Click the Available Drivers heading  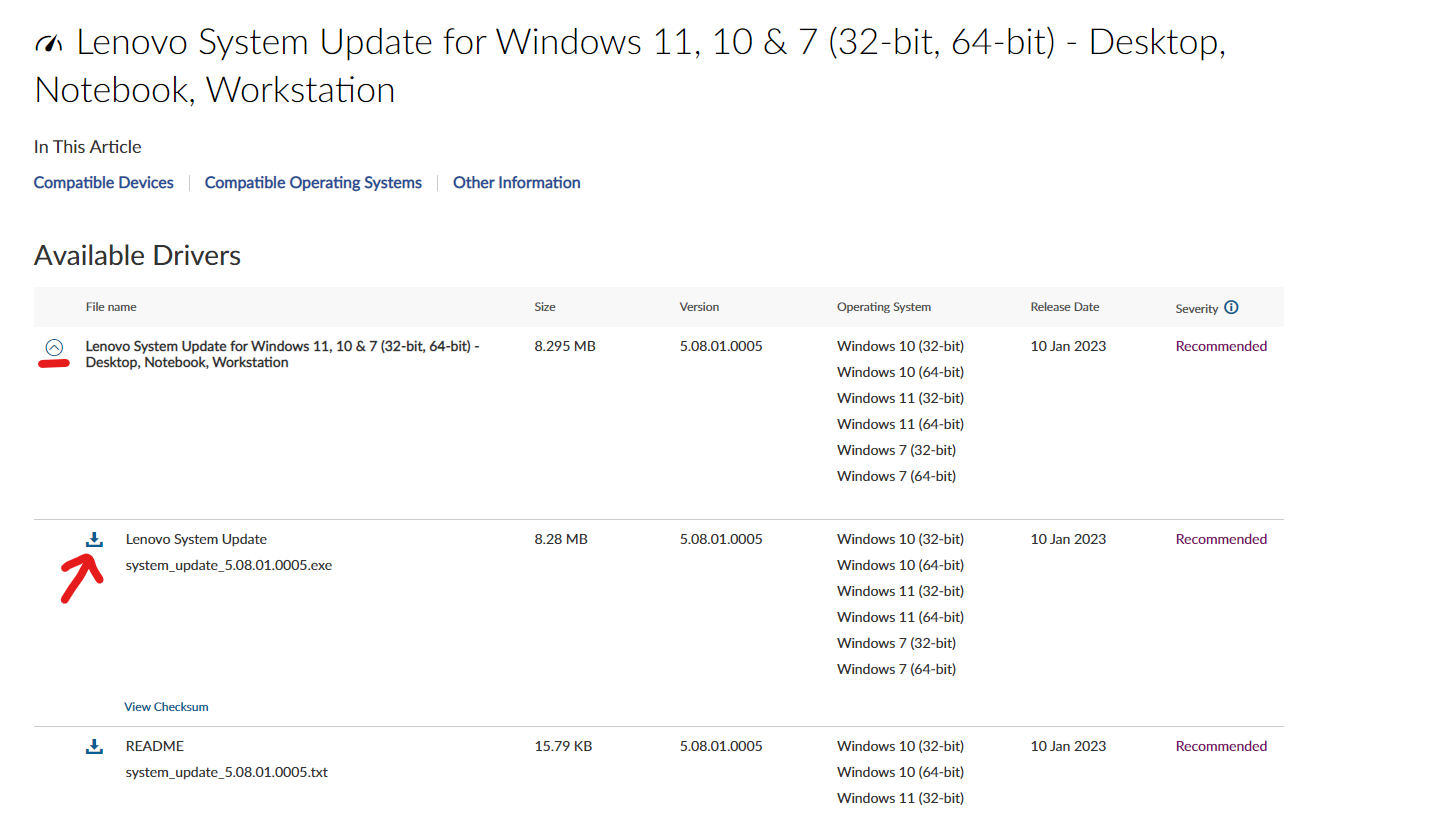click(137, 256)
